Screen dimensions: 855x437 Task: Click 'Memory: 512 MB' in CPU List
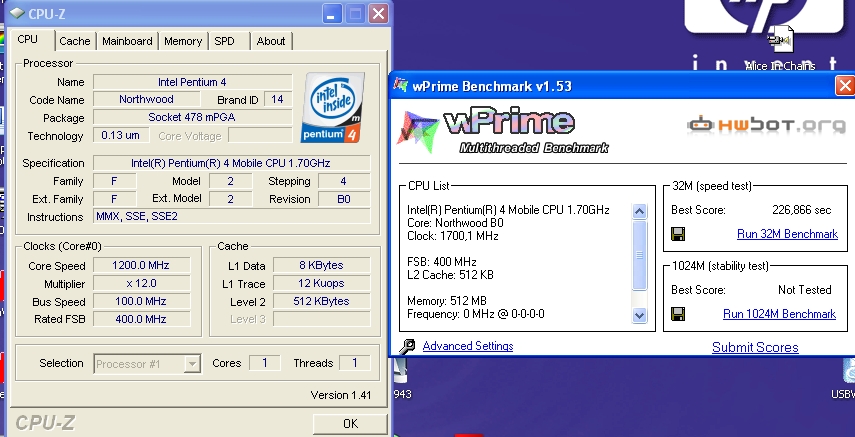(x=447, y=301)
